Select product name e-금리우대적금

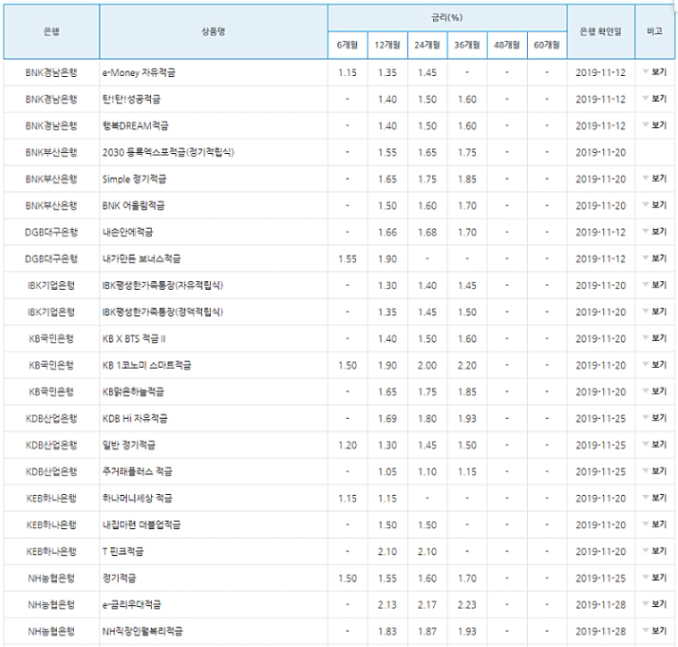(132, 605)
